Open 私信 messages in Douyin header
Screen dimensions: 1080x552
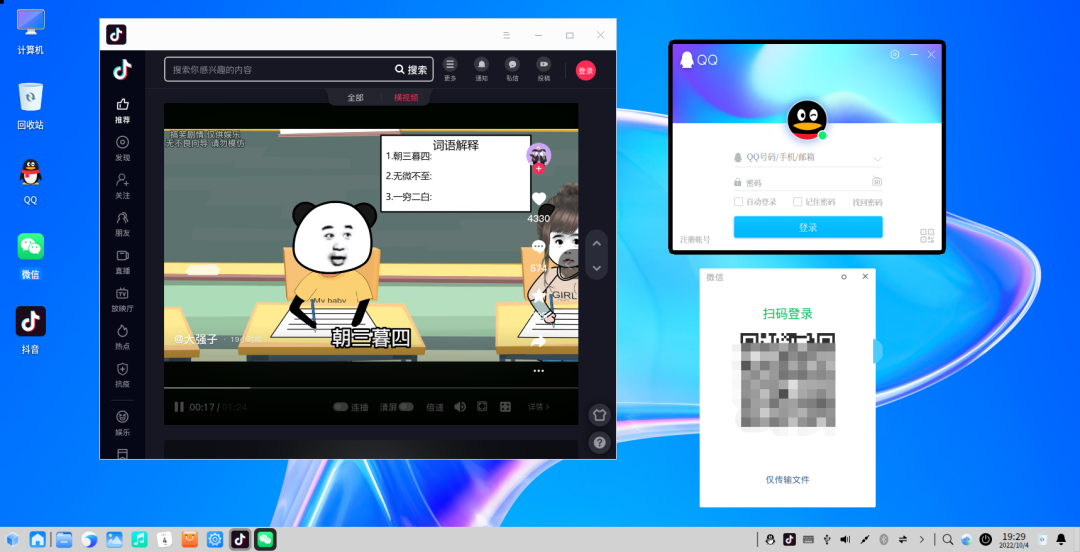point(512,65)
